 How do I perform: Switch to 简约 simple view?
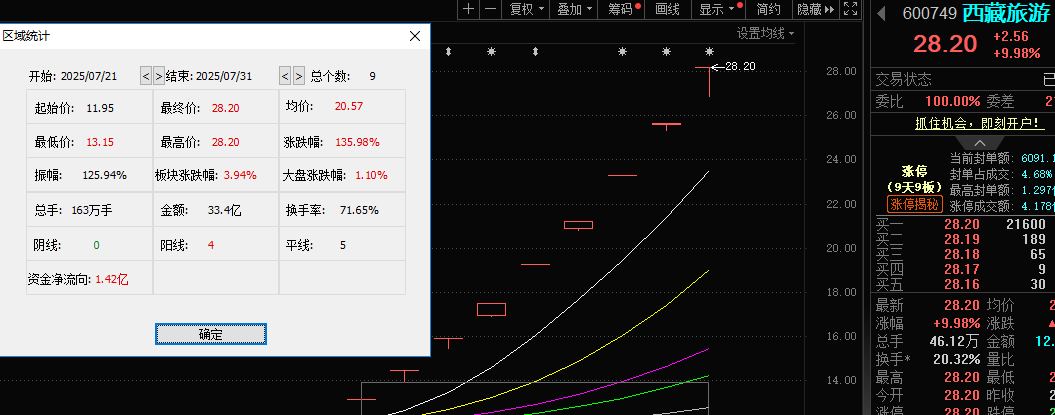coord(768,9)
